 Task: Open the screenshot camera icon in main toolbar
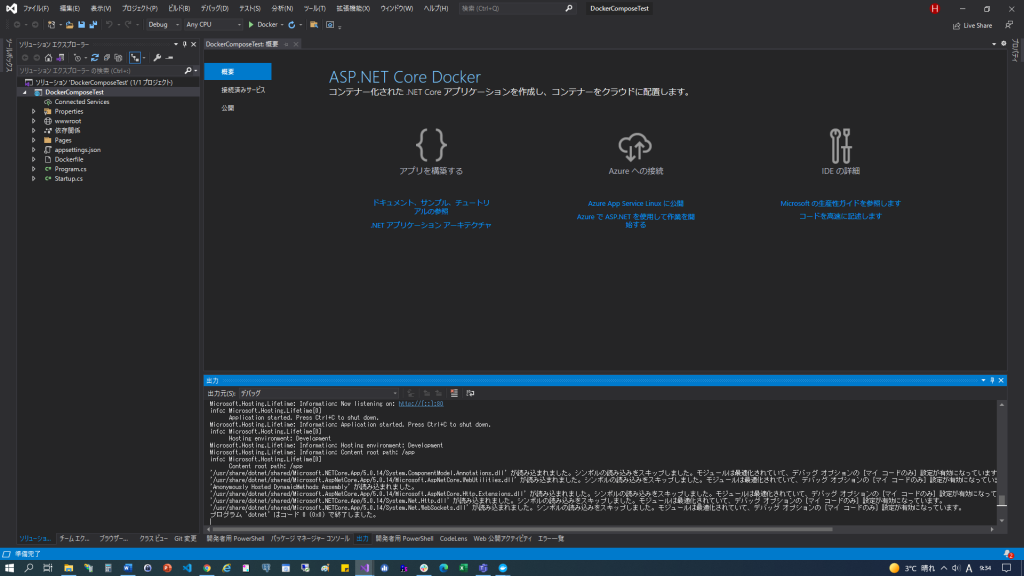click(x=330, y=25)
